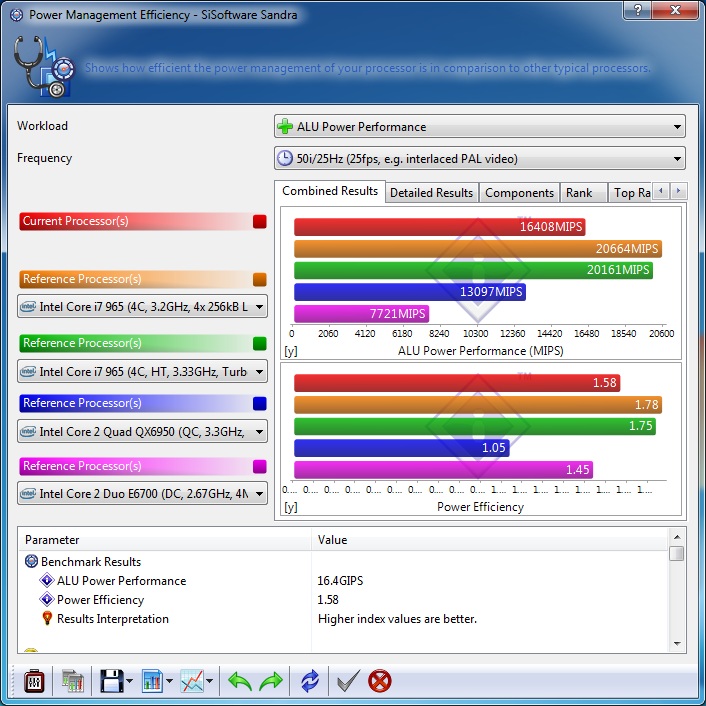Open the Workload ALU Power Performance dropdown
The image size is (706, 706).
(480, 127)
